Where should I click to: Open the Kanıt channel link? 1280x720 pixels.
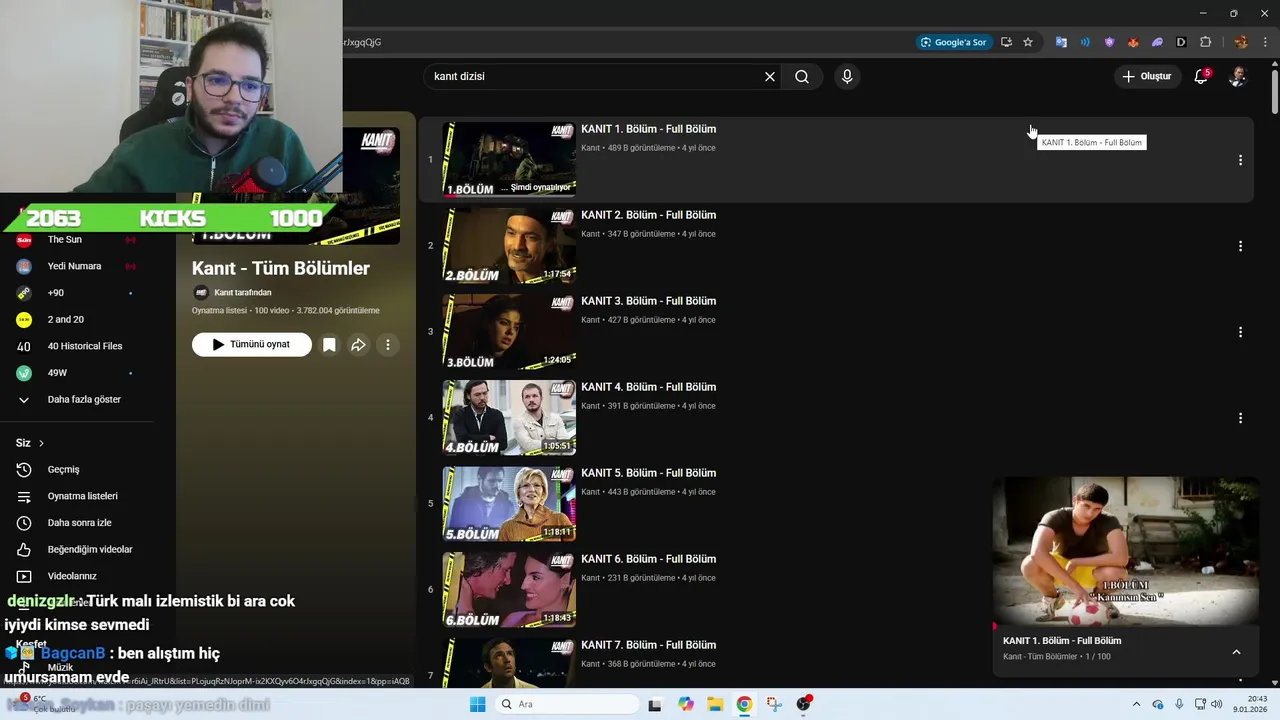tap(242, 293)
